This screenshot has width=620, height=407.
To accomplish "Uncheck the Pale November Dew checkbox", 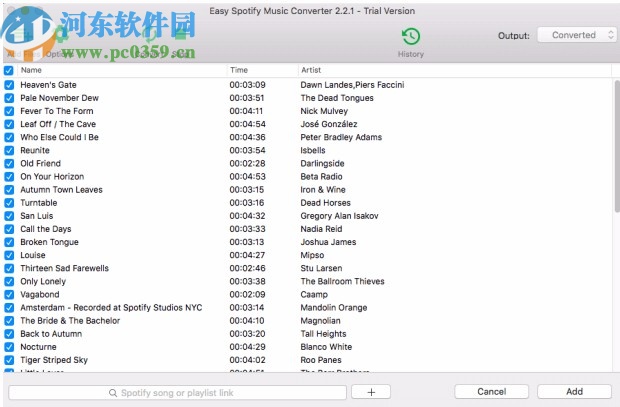I will (x=9, y=98).
